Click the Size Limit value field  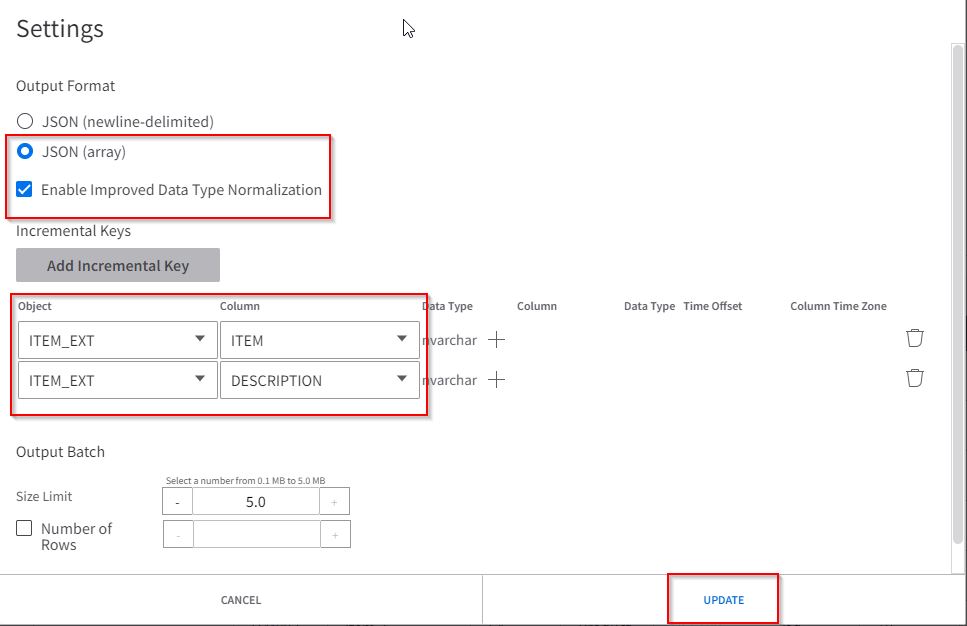coord(255,502)
